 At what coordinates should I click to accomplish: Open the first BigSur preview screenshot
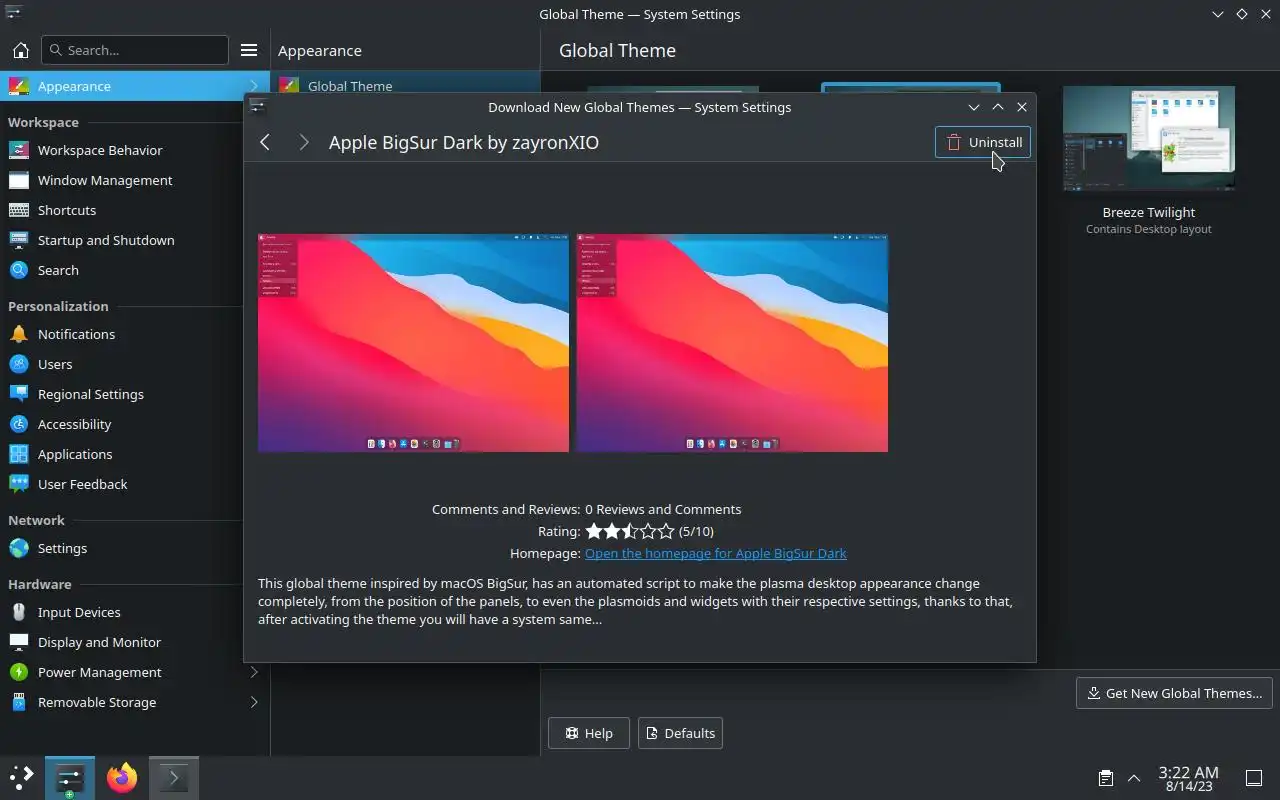click(x=413, y=343)
